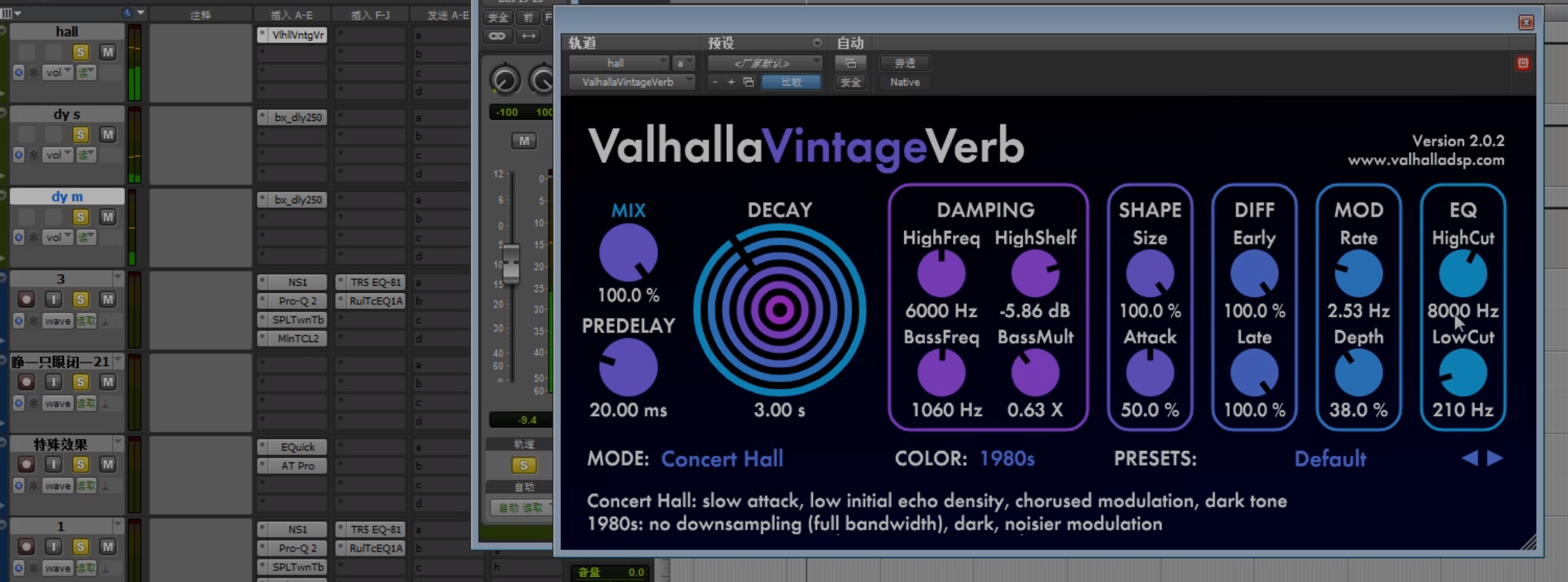Image resolution: width=1568 pixels, height=582 pixels.
Task: Click the minus previous-preset button
Action: [715, 82]
